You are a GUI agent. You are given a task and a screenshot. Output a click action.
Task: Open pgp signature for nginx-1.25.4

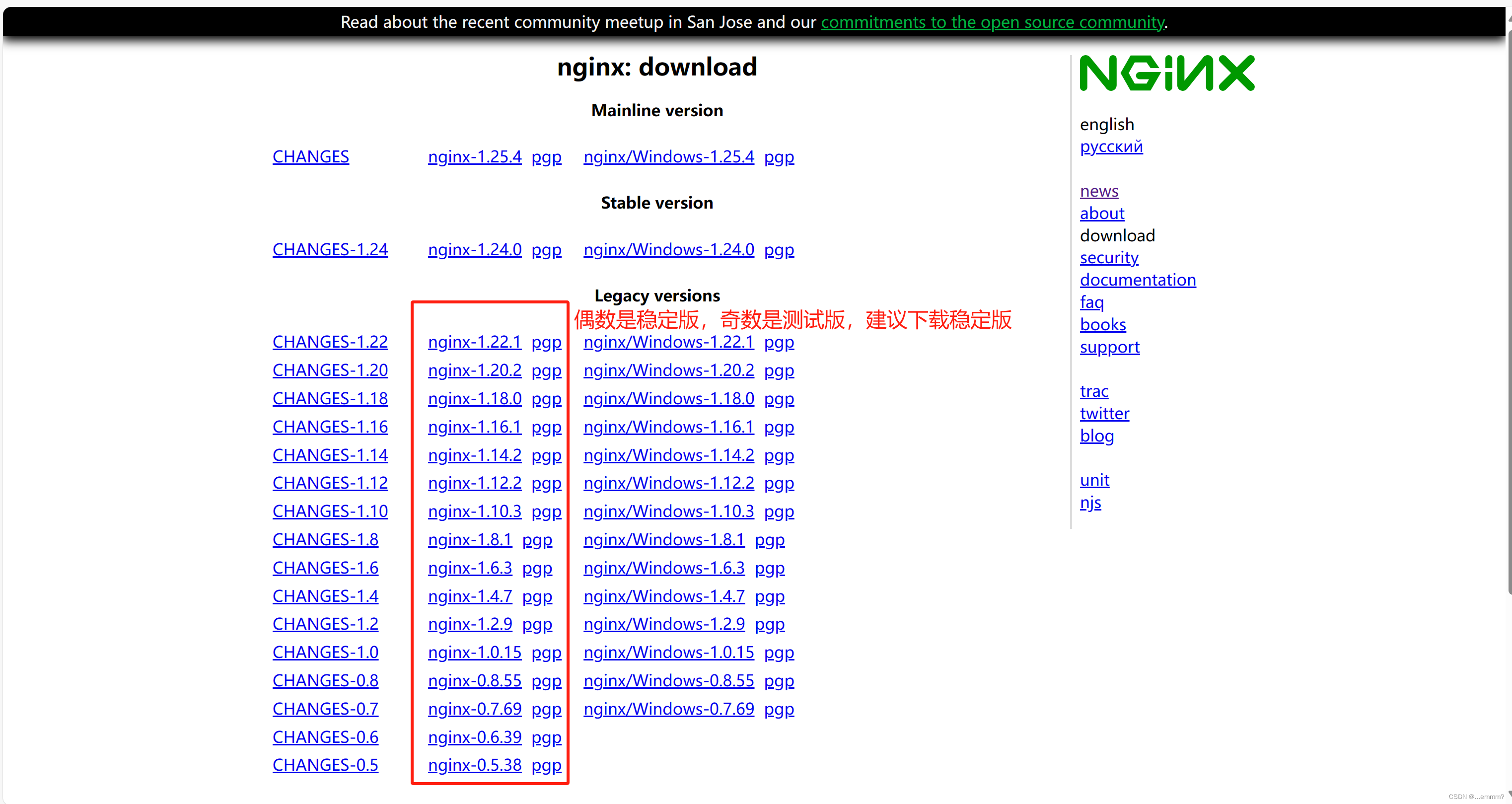[547, 157]
